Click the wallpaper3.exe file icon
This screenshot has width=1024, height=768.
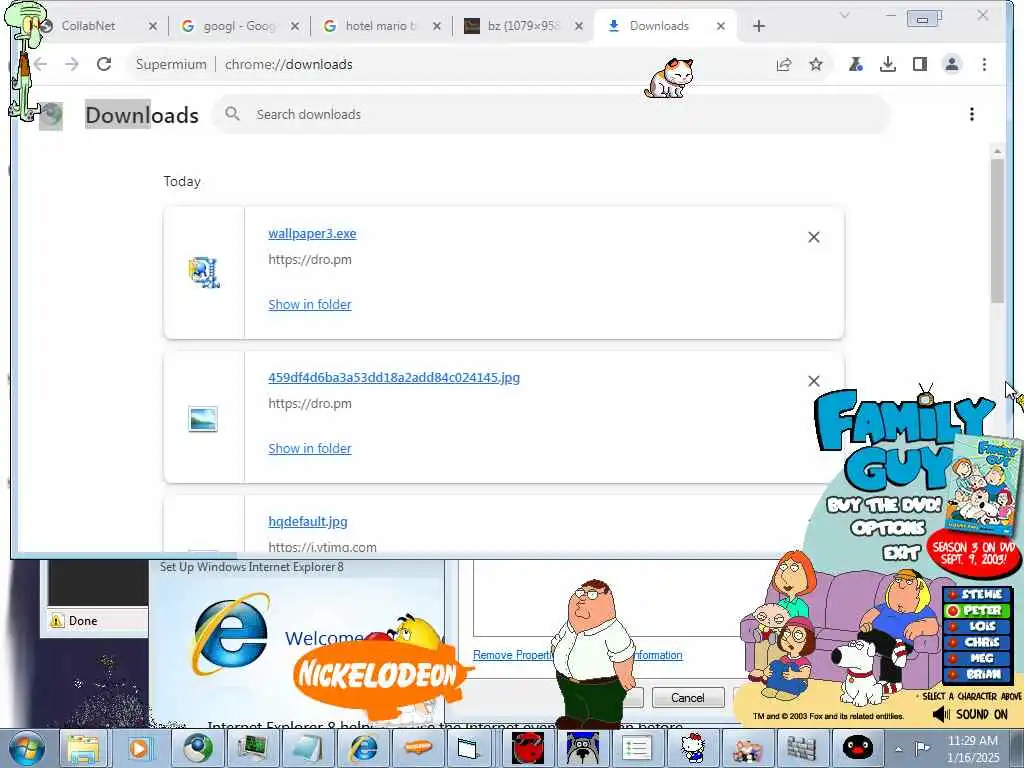204,272
